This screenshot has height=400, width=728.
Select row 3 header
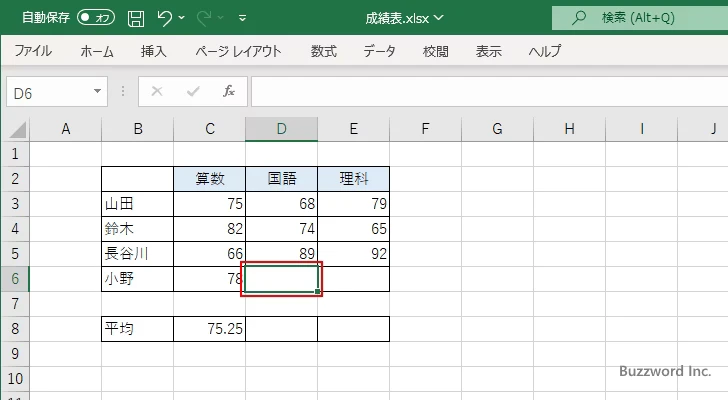click(x=15, y=204)
